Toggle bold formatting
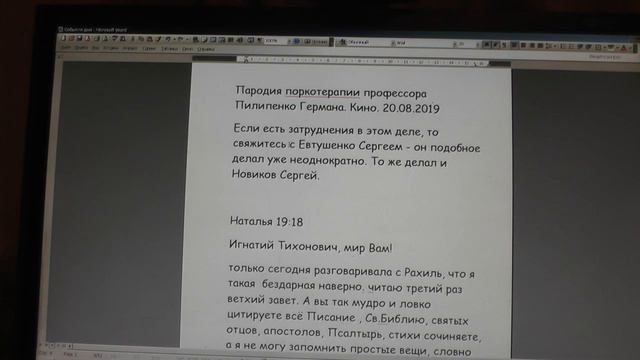640x360 pixels. [487, 44]
